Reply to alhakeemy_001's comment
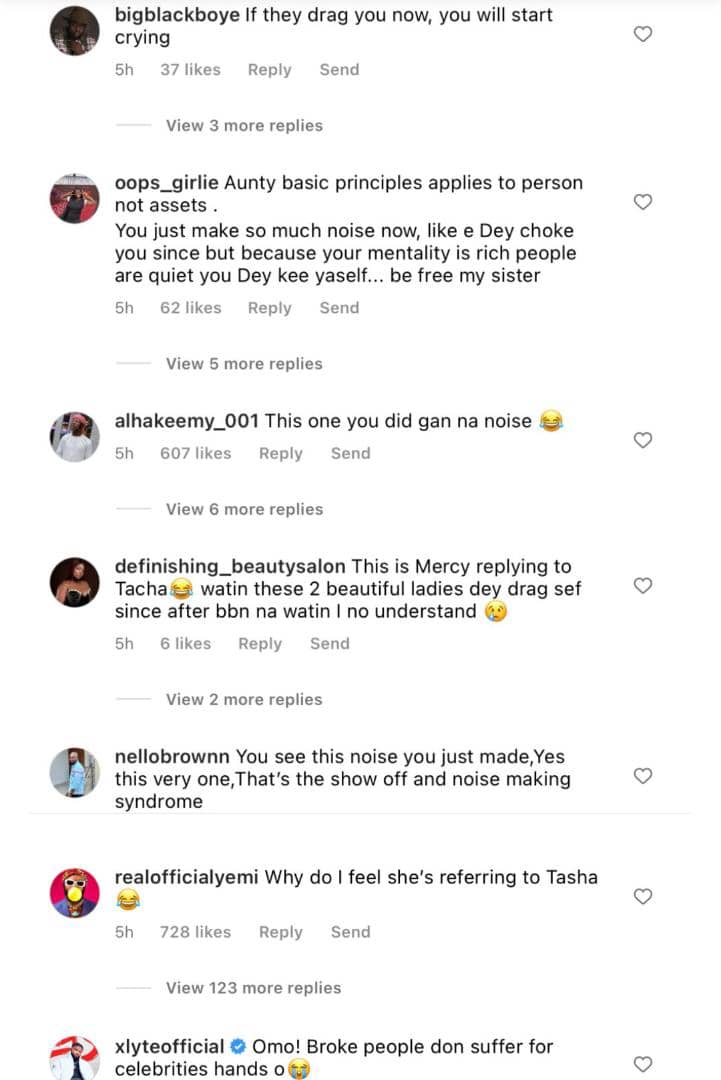Image resolution: width=721 pixels, height=1080 pixels. [280, 454]
